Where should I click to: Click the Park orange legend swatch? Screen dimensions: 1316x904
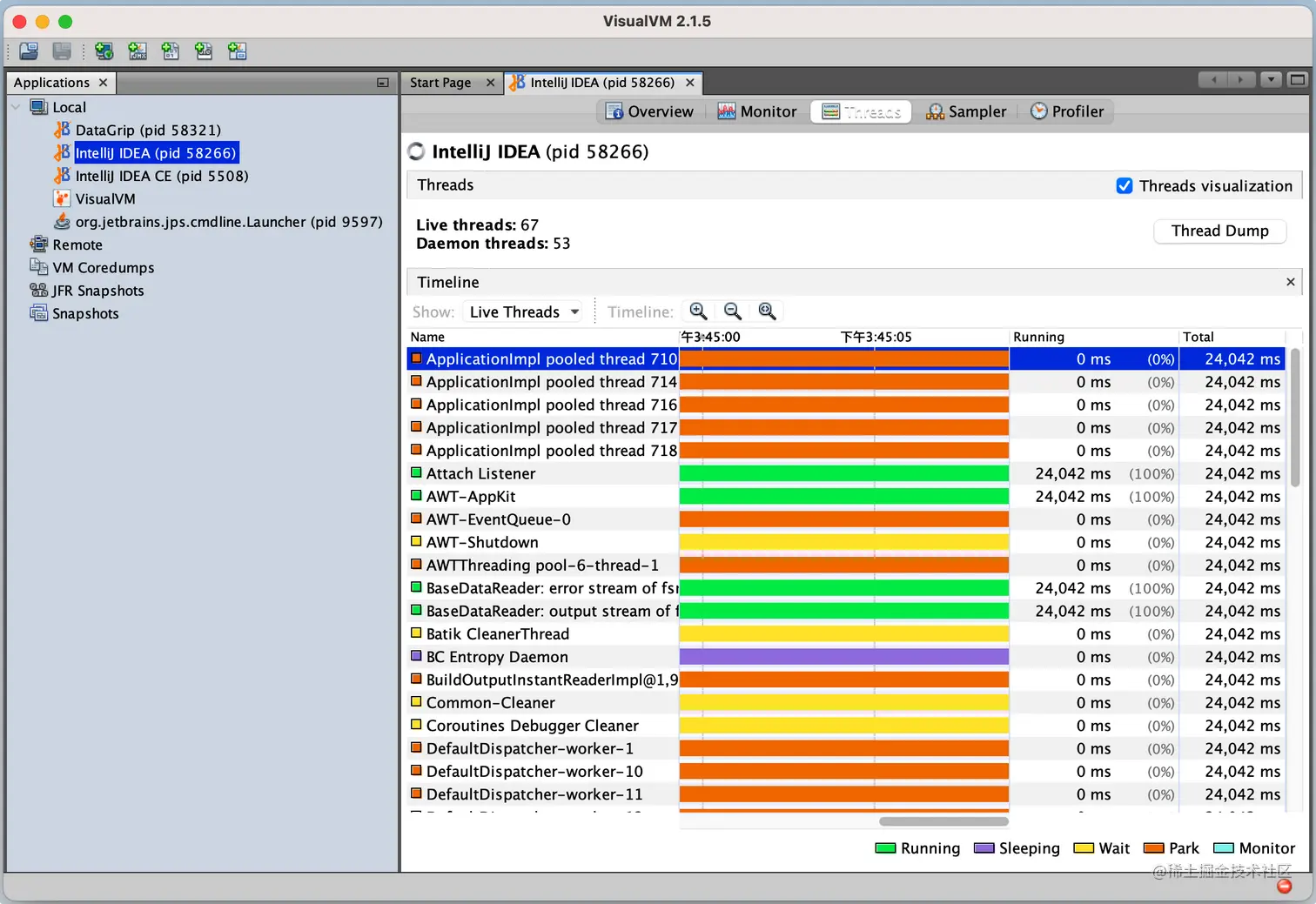[1153, 848]
